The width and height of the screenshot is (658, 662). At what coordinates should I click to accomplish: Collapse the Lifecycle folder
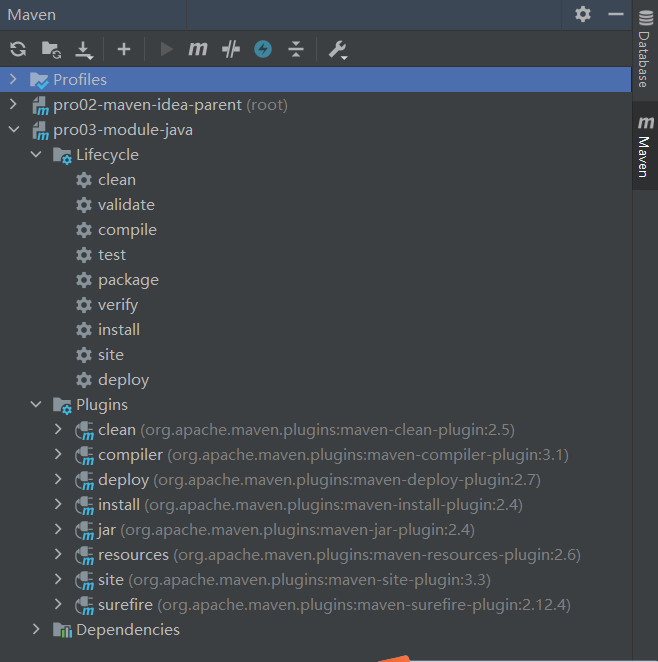click(36, 154)
